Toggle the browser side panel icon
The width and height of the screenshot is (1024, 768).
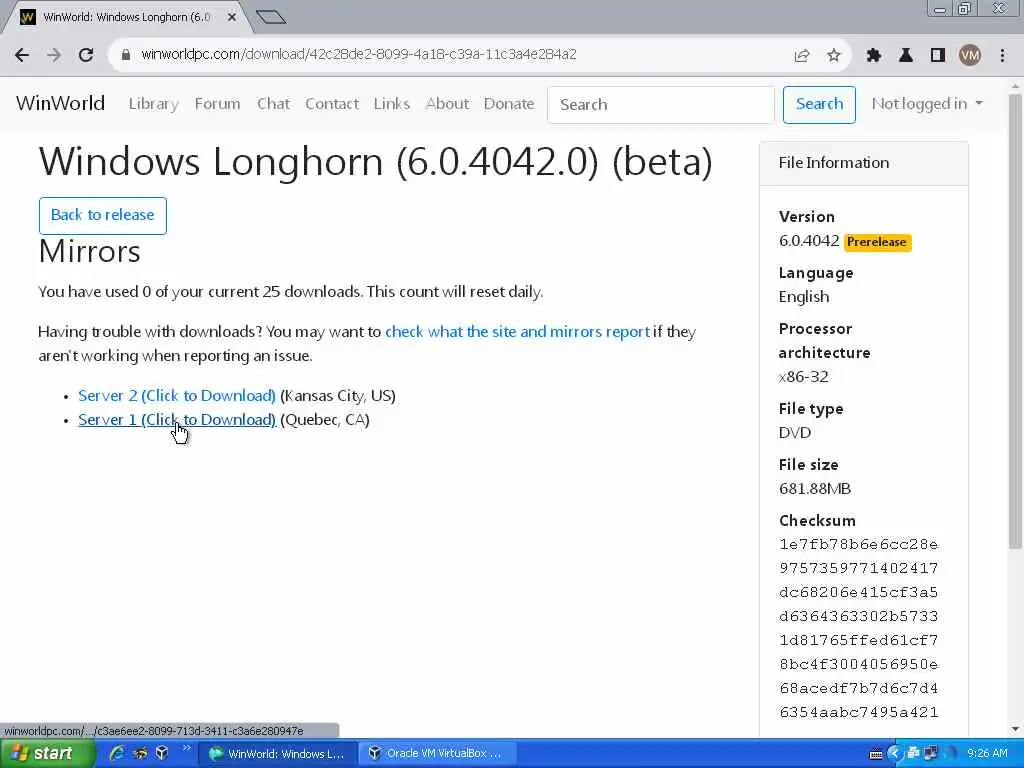(938, 56)
